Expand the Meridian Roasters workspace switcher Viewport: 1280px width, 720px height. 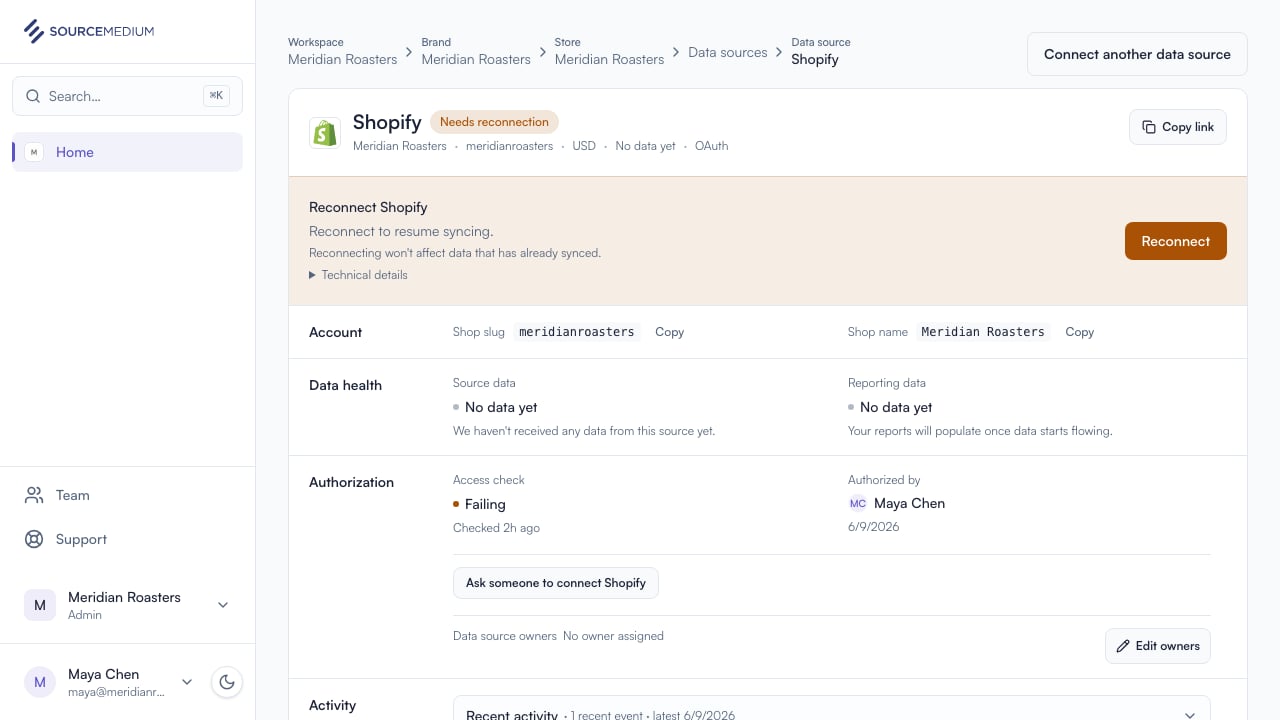(x=127, y=605)
